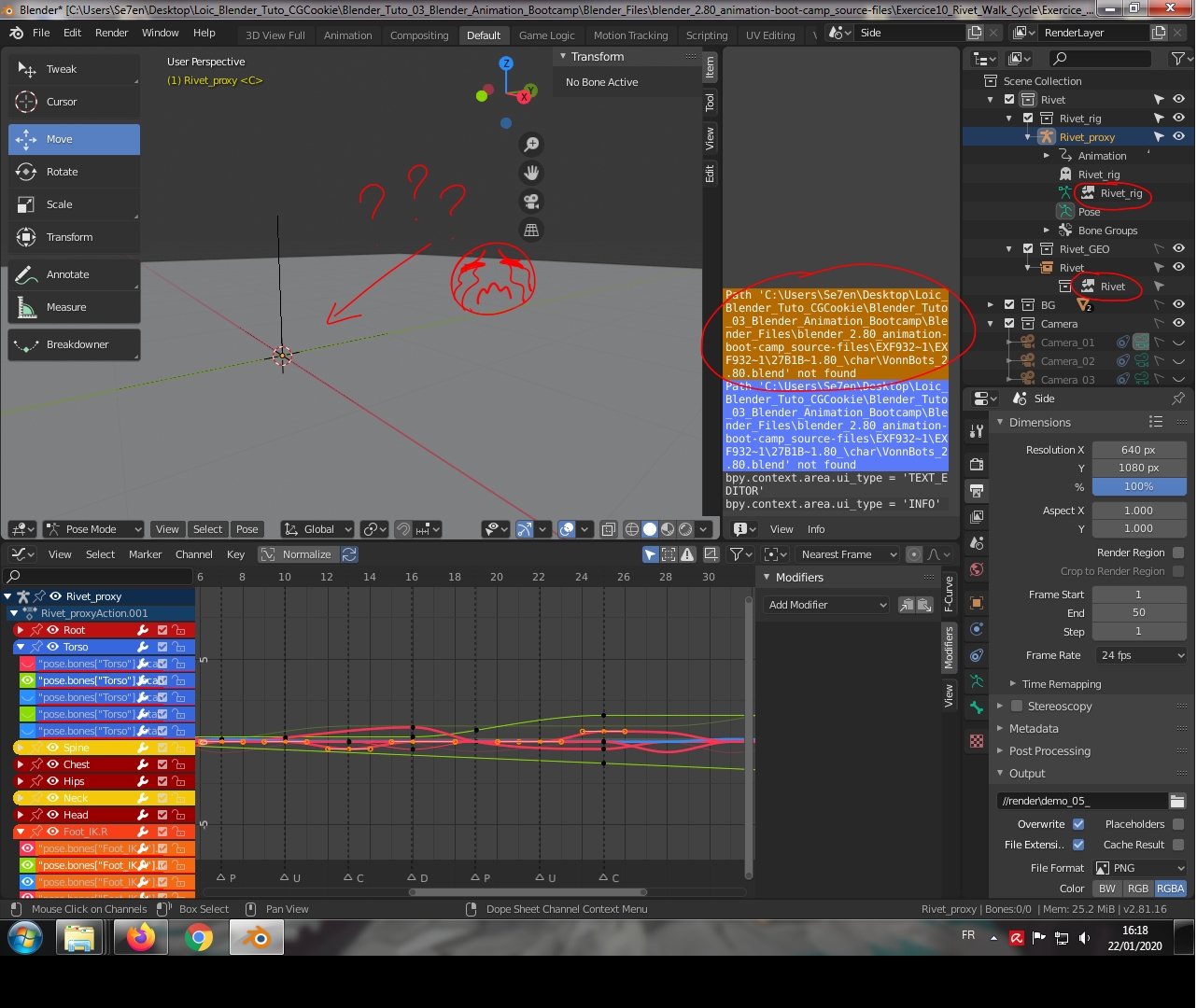Click the Add Modifier button

[825, 604]
